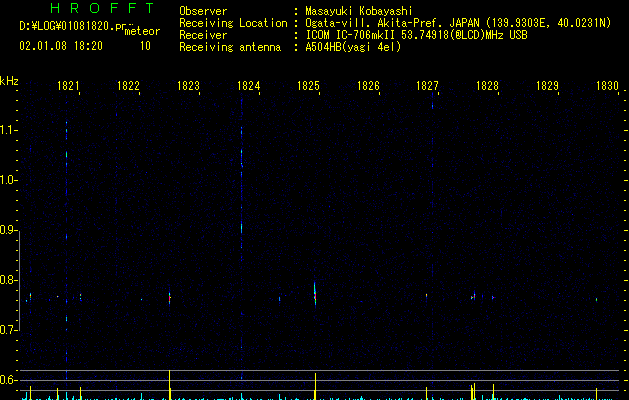Image resolution: width=629 pixels, height=400 pixels.
Task: Click frequency axis label 0.6
Action: click(8, 380)
